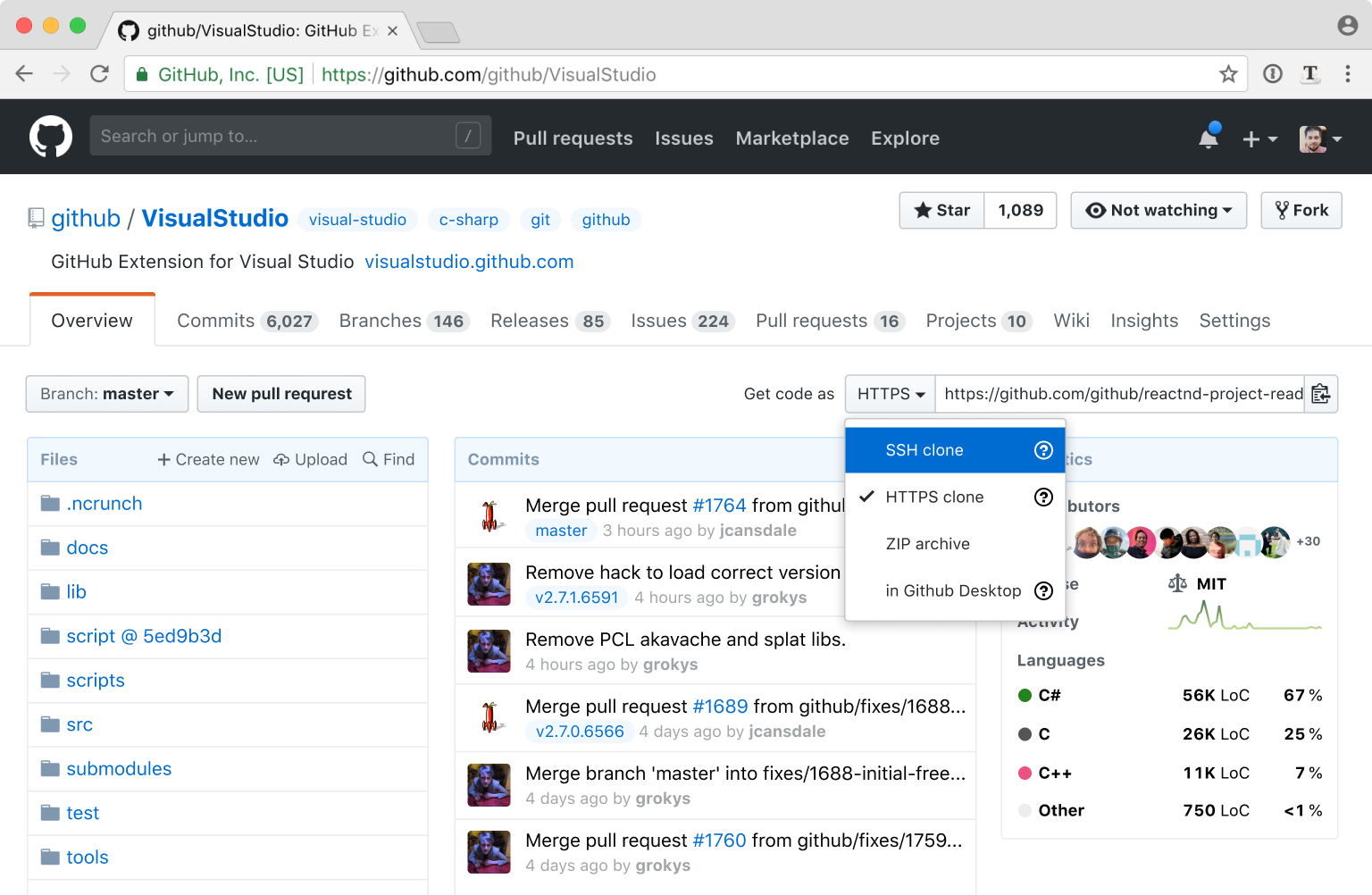Viewport: 1372px width, 895px height.
Task: Copy clone URL with clipboard icon
Action: point(1320,394)
